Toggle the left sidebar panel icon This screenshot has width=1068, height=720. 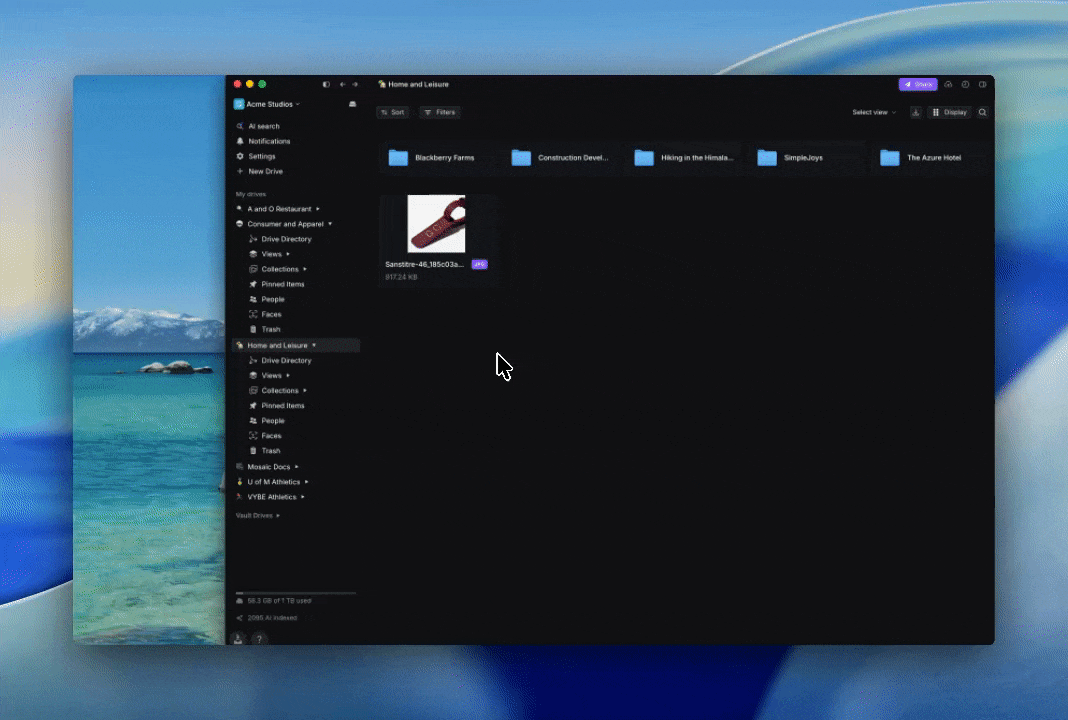point(326,85)
